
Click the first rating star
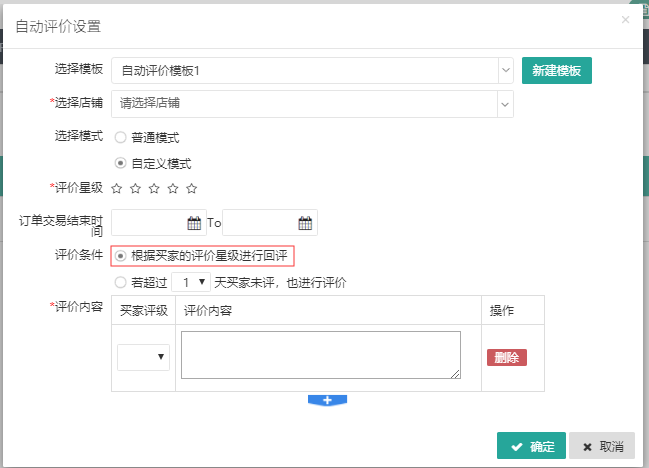117,188
